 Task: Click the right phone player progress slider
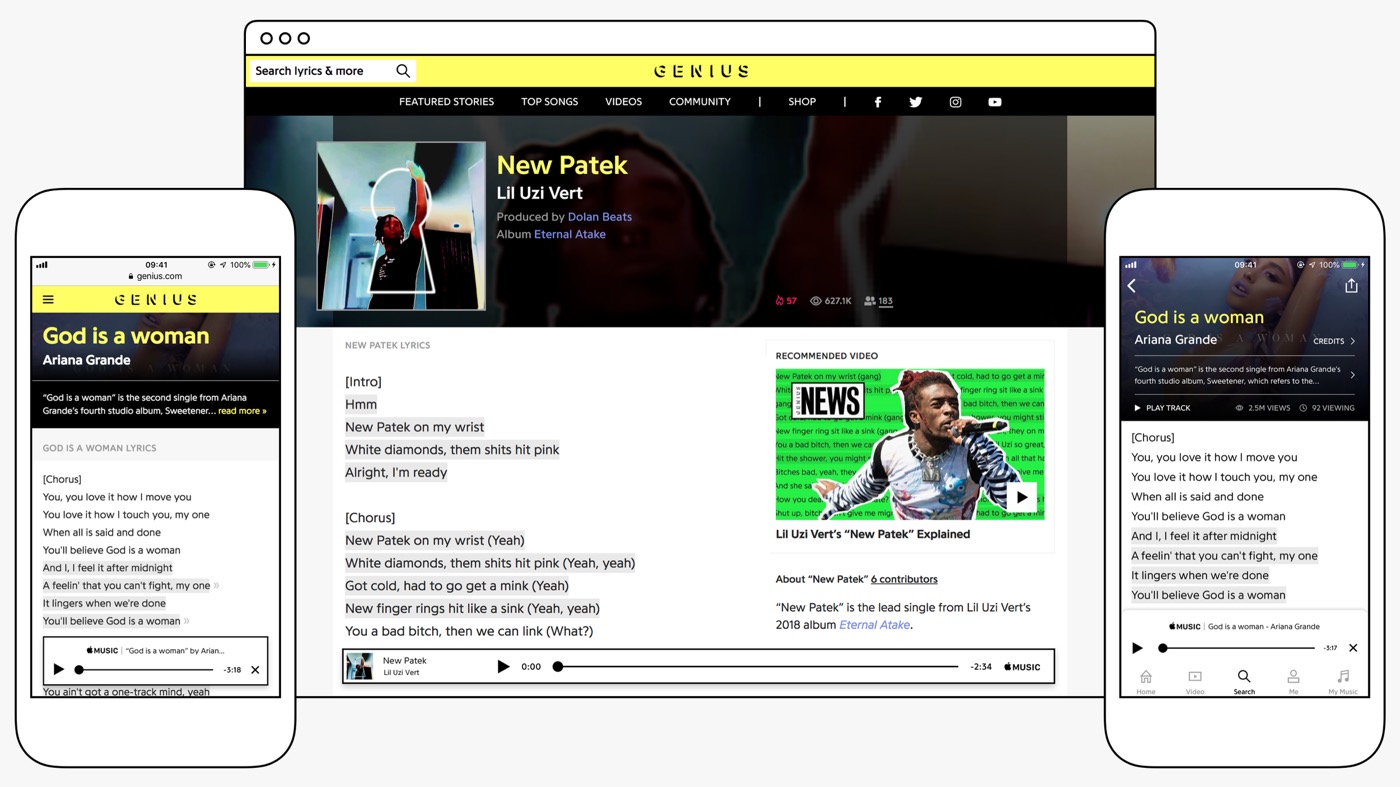click(1238, 648)
